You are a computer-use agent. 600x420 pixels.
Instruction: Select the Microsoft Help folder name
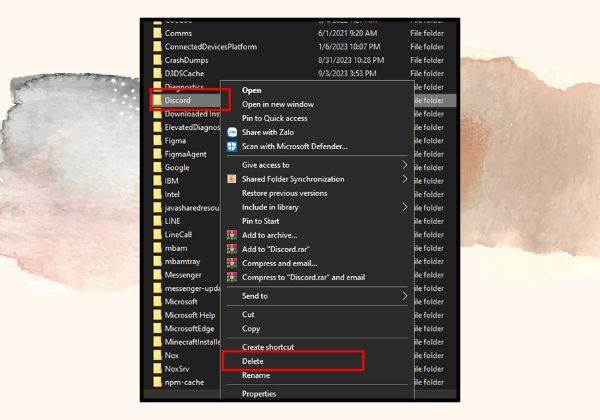click(190, 315)
